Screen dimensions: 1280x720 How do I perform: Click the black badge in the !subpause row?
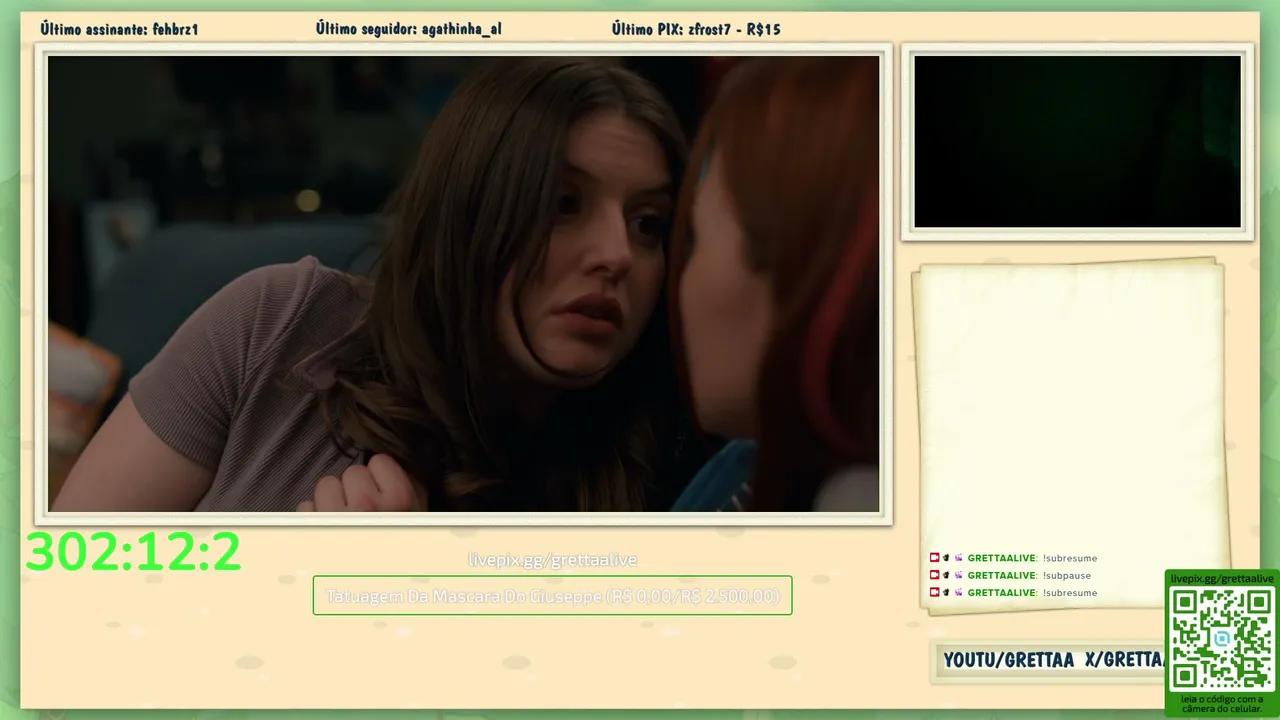coord(946,575)
